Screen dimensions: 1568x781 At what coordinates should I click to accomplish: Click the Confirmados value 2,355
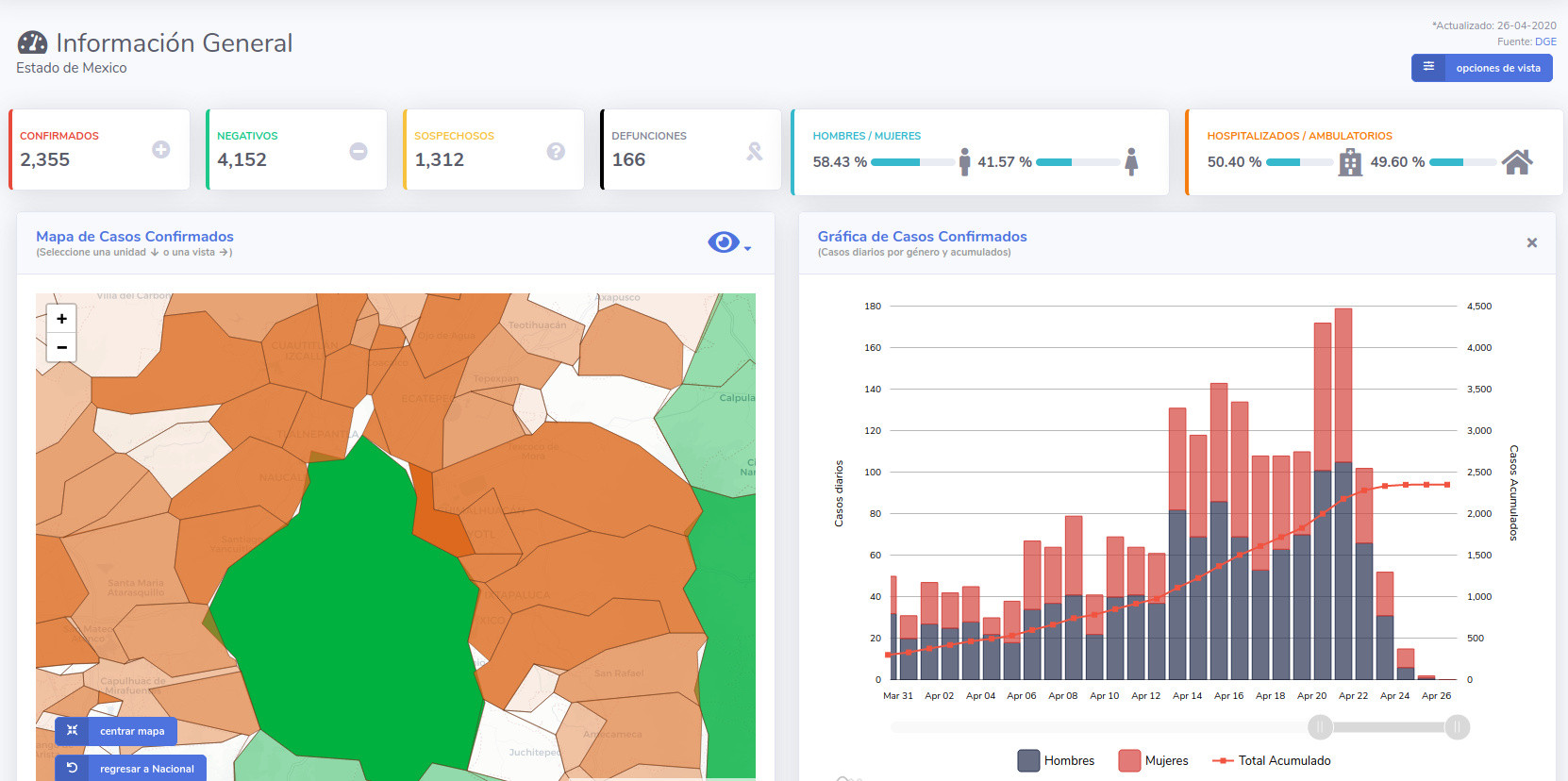click(45, 159)
